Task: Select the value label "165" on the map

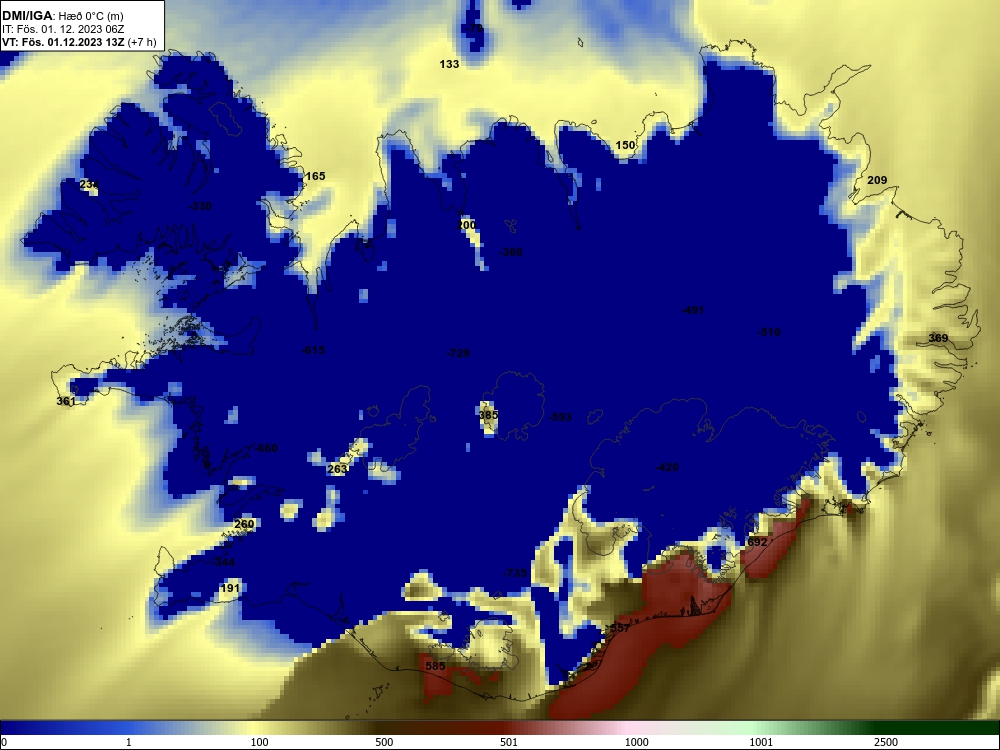Action: 315,176
